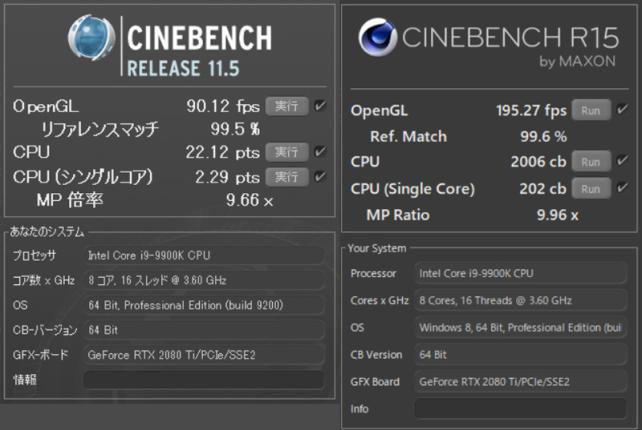This screenshot has height=430, width=642.
Task: Toggle the CPU single-core checkbox in Cinebench 11.5
Action: (320, 177)
